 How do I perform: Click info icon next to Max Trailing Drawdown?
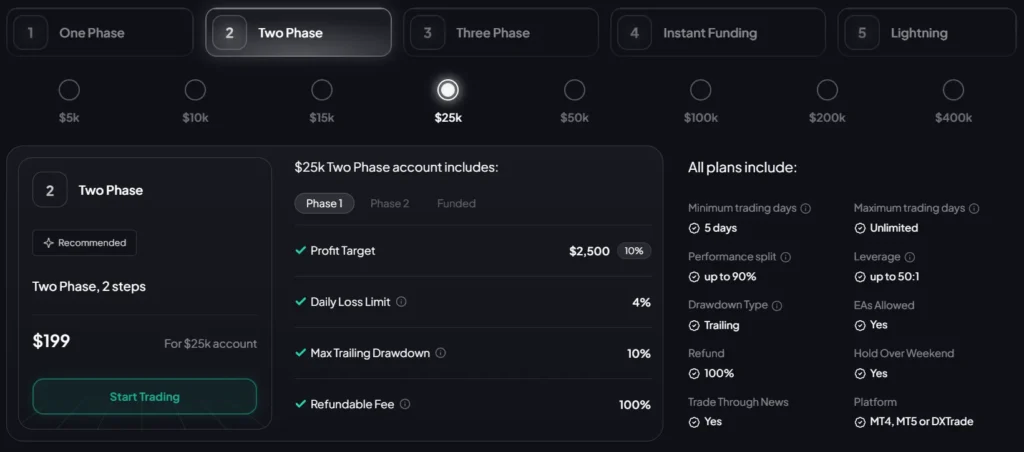pos(441,353)
